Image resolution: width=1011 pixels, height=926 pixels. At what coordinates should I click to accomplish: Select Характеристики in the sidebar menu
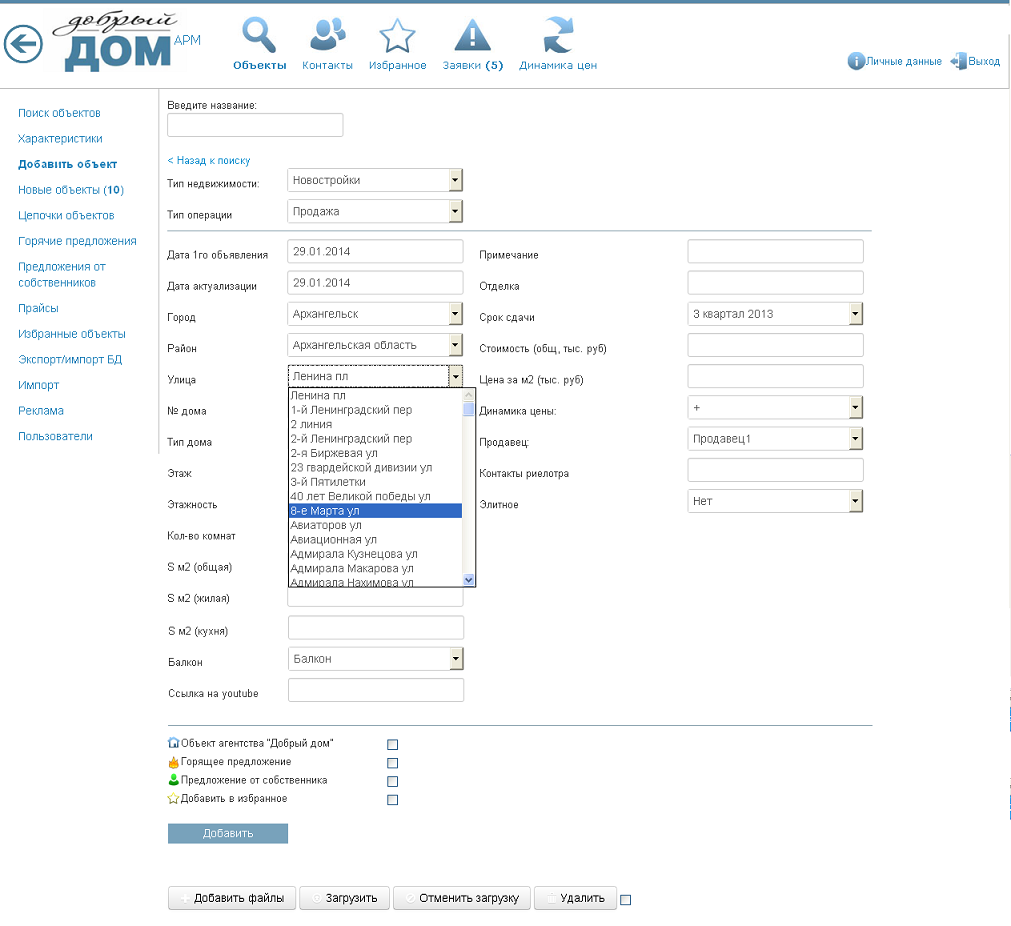click(x=60, y=139)
